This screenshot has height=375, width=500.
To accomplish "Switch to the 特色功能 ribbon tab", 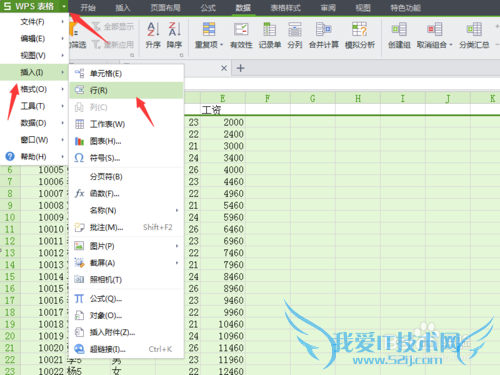I will tap(406, 8).
